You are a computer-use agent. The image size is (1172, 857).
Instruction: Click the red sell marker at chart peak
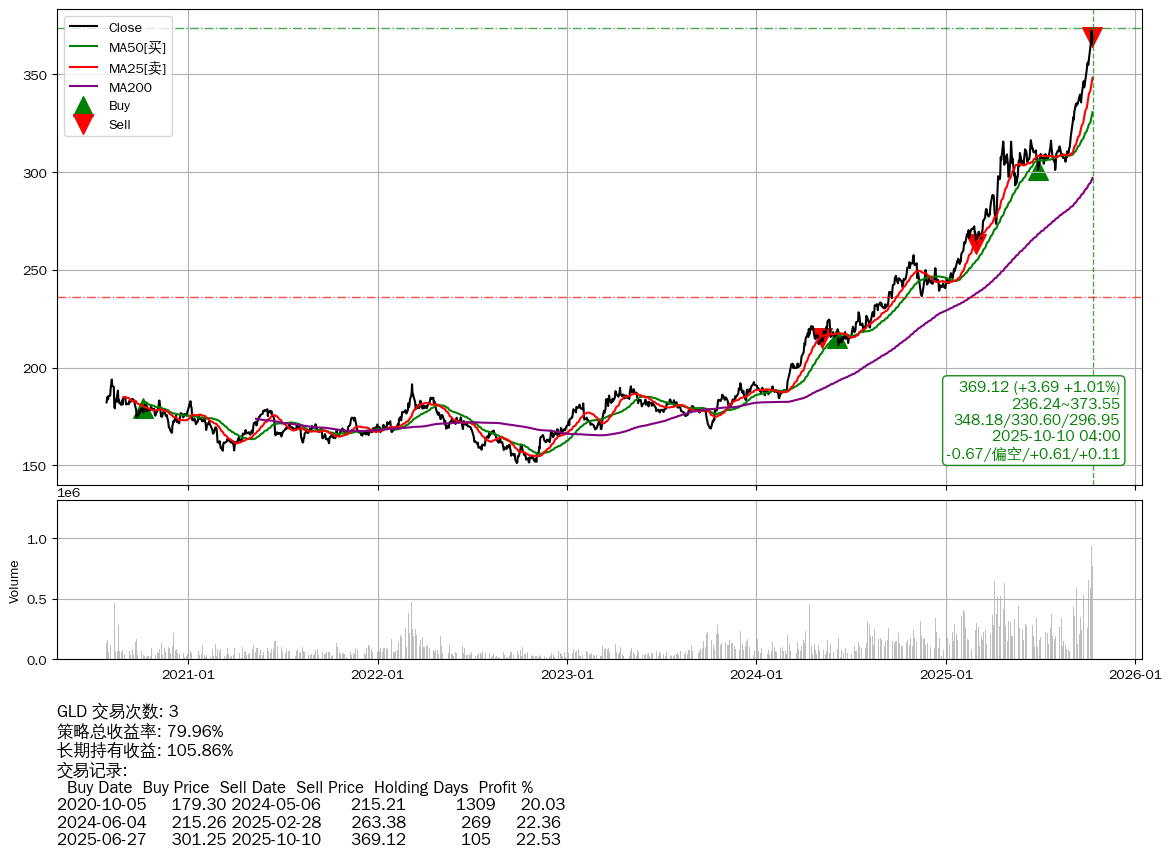coord(1092,37)
